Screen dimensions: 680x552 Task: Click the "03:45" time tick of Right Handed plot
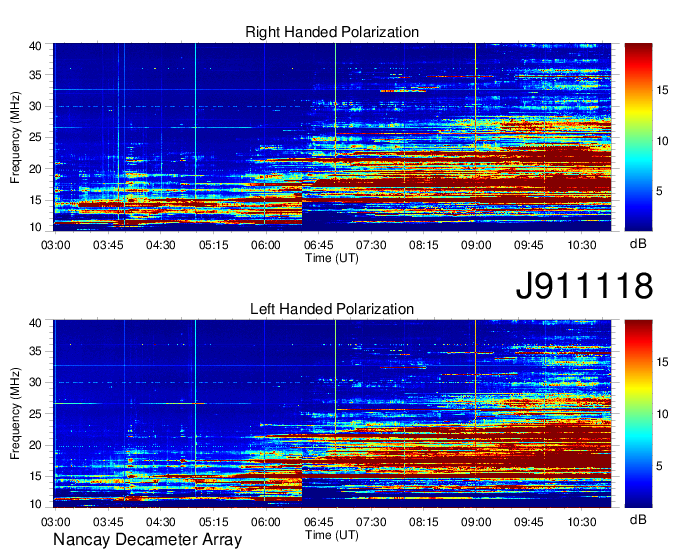(108, 245)
